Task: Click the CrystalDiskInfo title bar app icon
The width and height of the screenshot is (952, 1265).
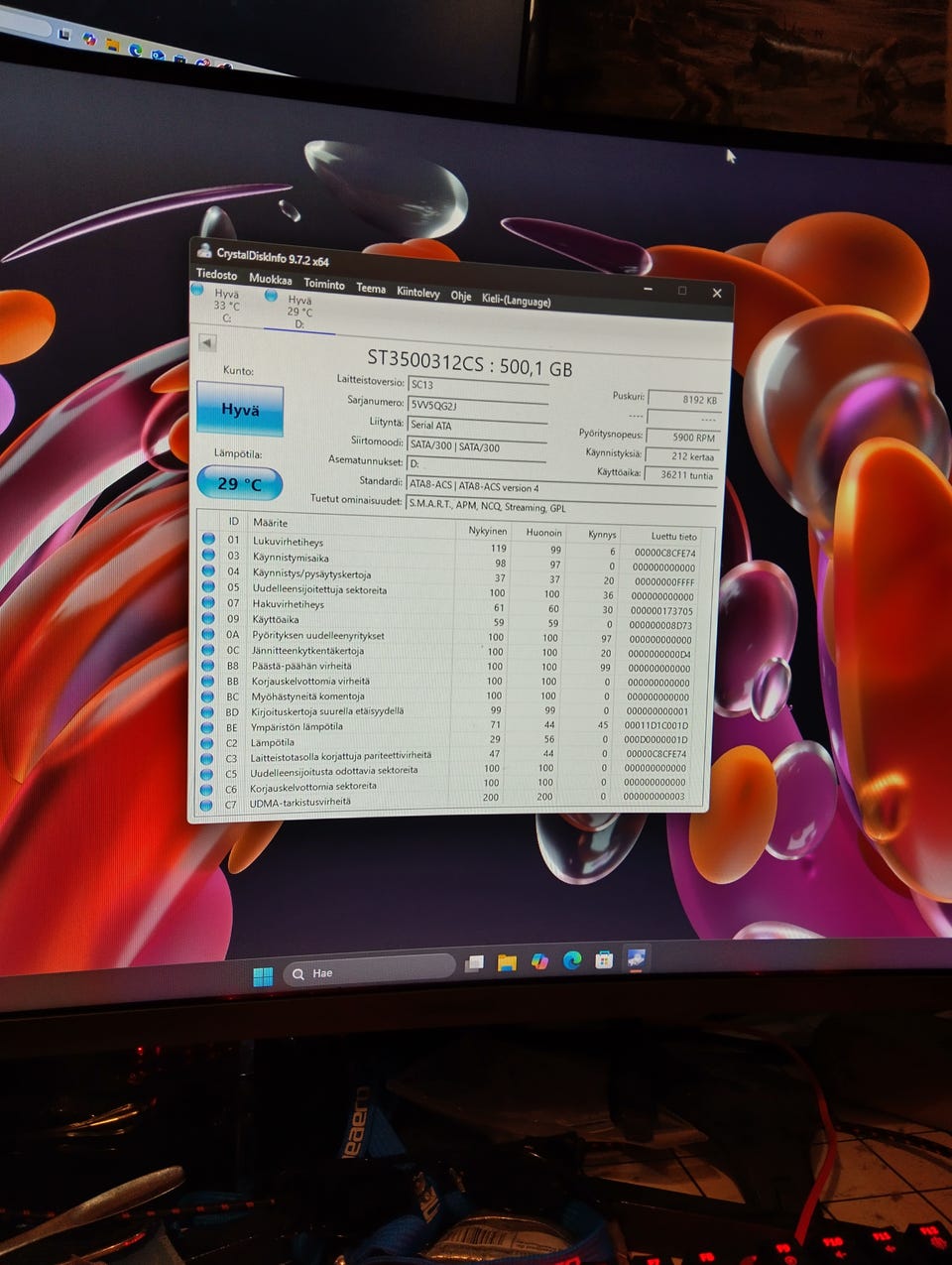Action: (204, 251)
